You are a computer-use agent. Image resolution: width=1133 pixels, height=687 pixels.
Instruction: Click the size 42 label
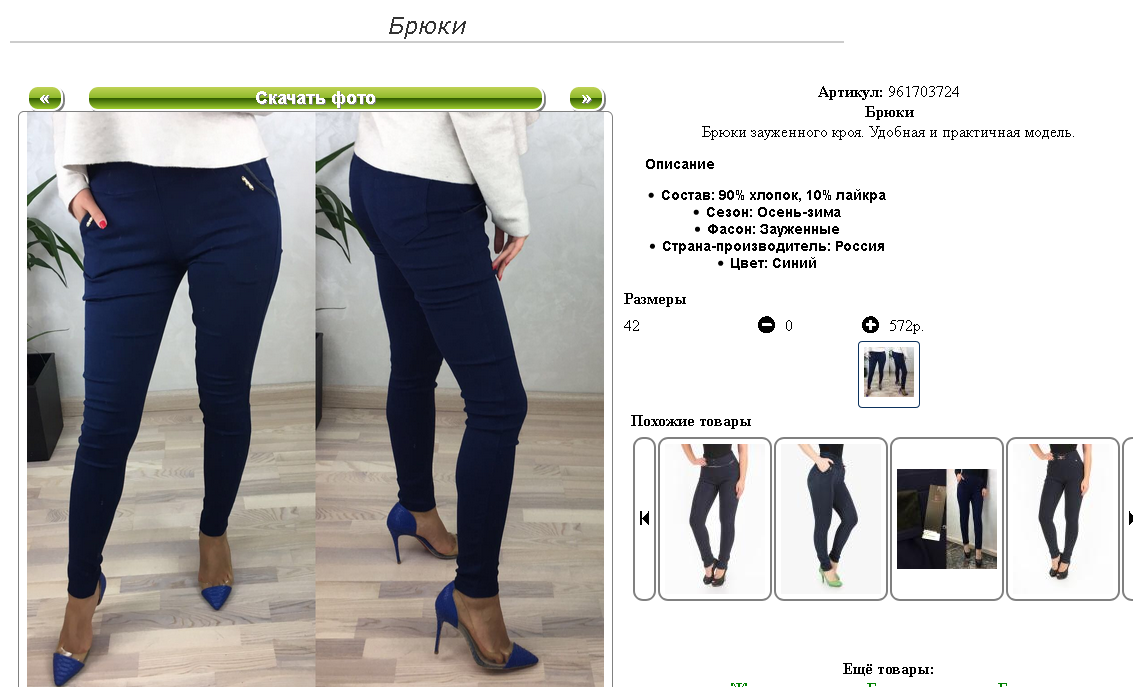(x=632, y=326)
